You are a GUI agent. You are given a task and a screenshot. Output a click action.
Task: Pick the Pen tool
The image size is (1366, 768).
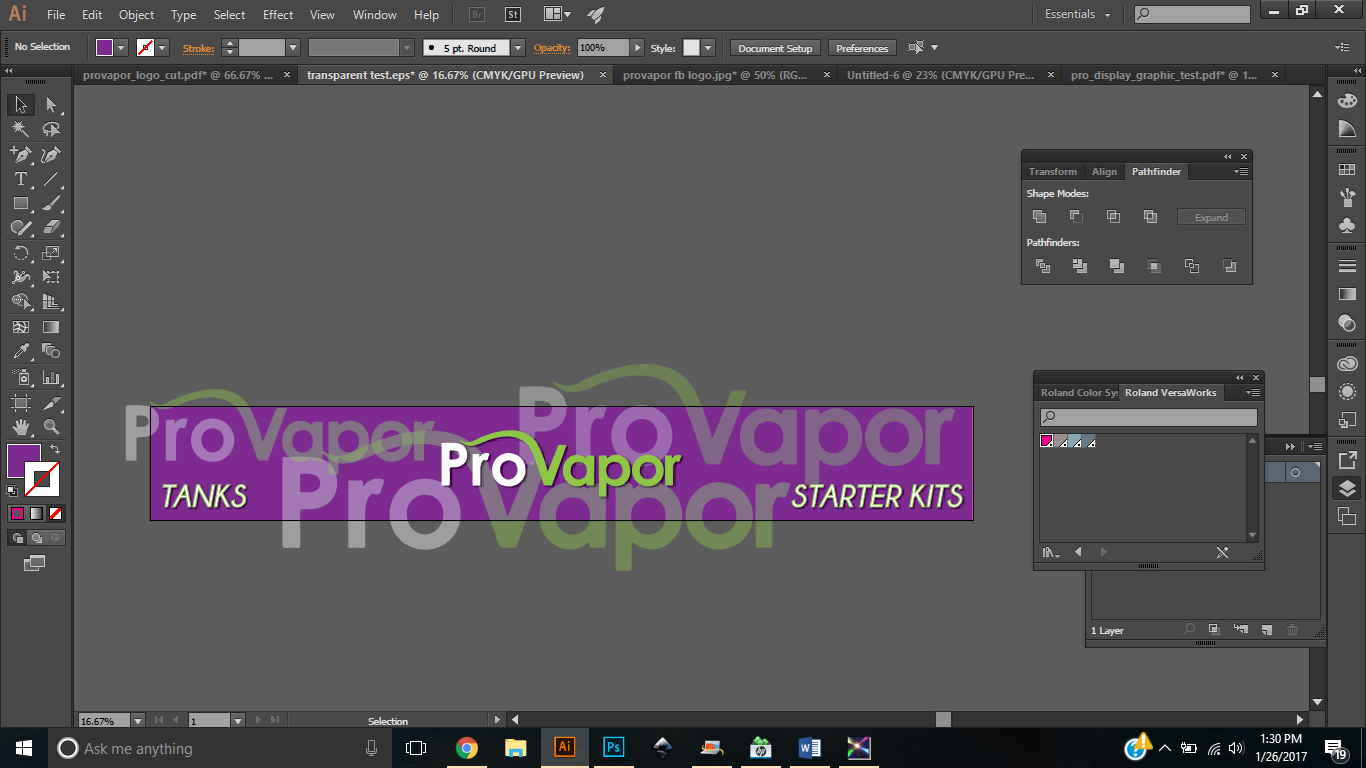[21, 154]
